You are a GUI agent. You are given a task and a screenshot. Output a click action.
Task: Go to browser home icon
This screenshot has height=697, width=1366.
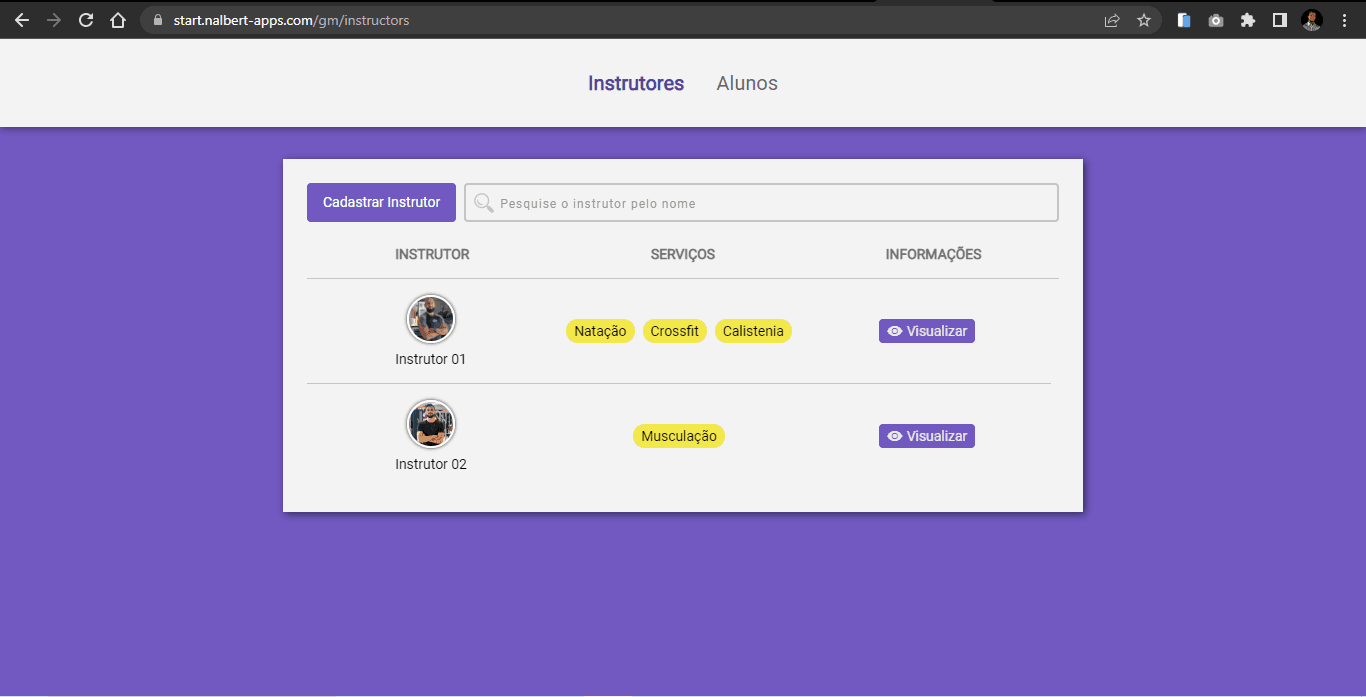(x=118, y=20)
